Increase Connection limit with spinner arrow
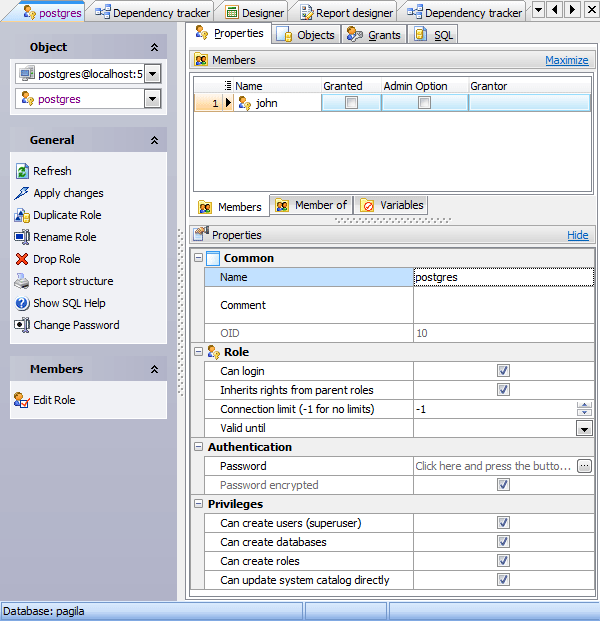 pyautogui.click(x=584, y=405)
